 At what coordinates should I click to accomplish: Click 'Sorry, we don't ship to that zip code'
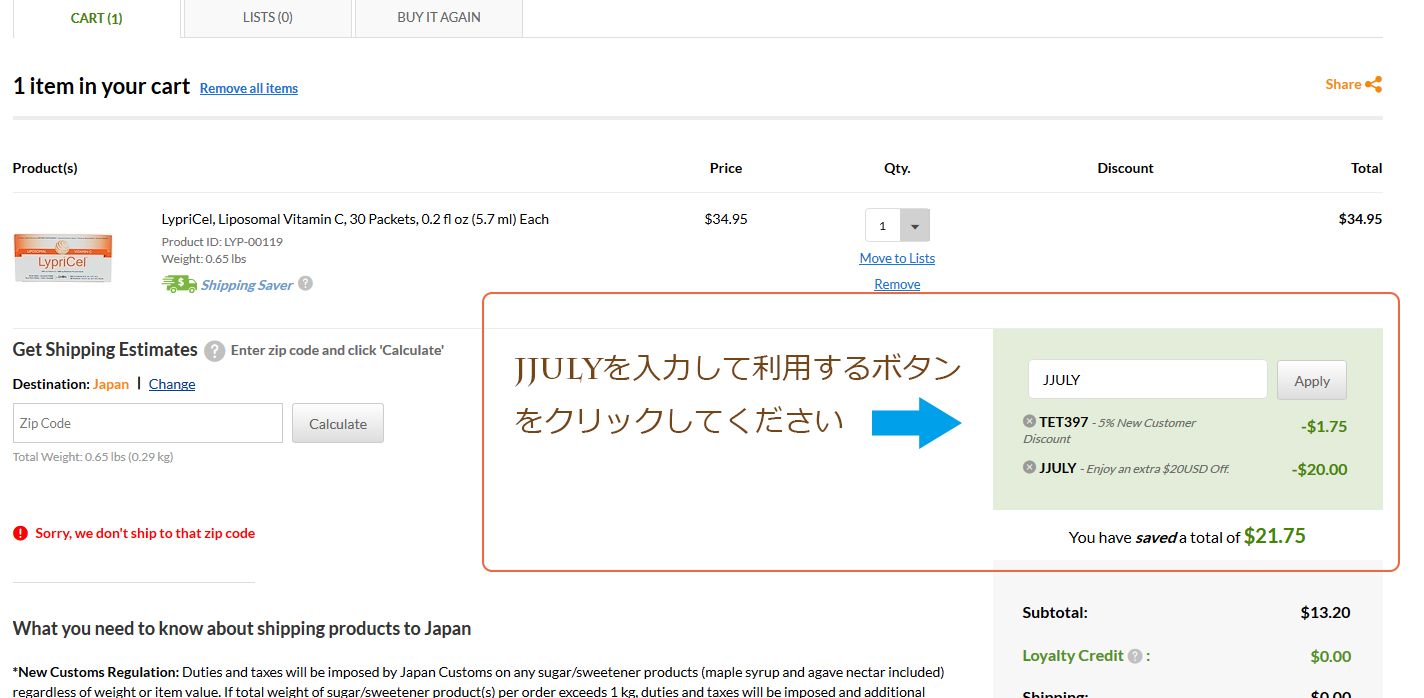[x=145, y=533]
